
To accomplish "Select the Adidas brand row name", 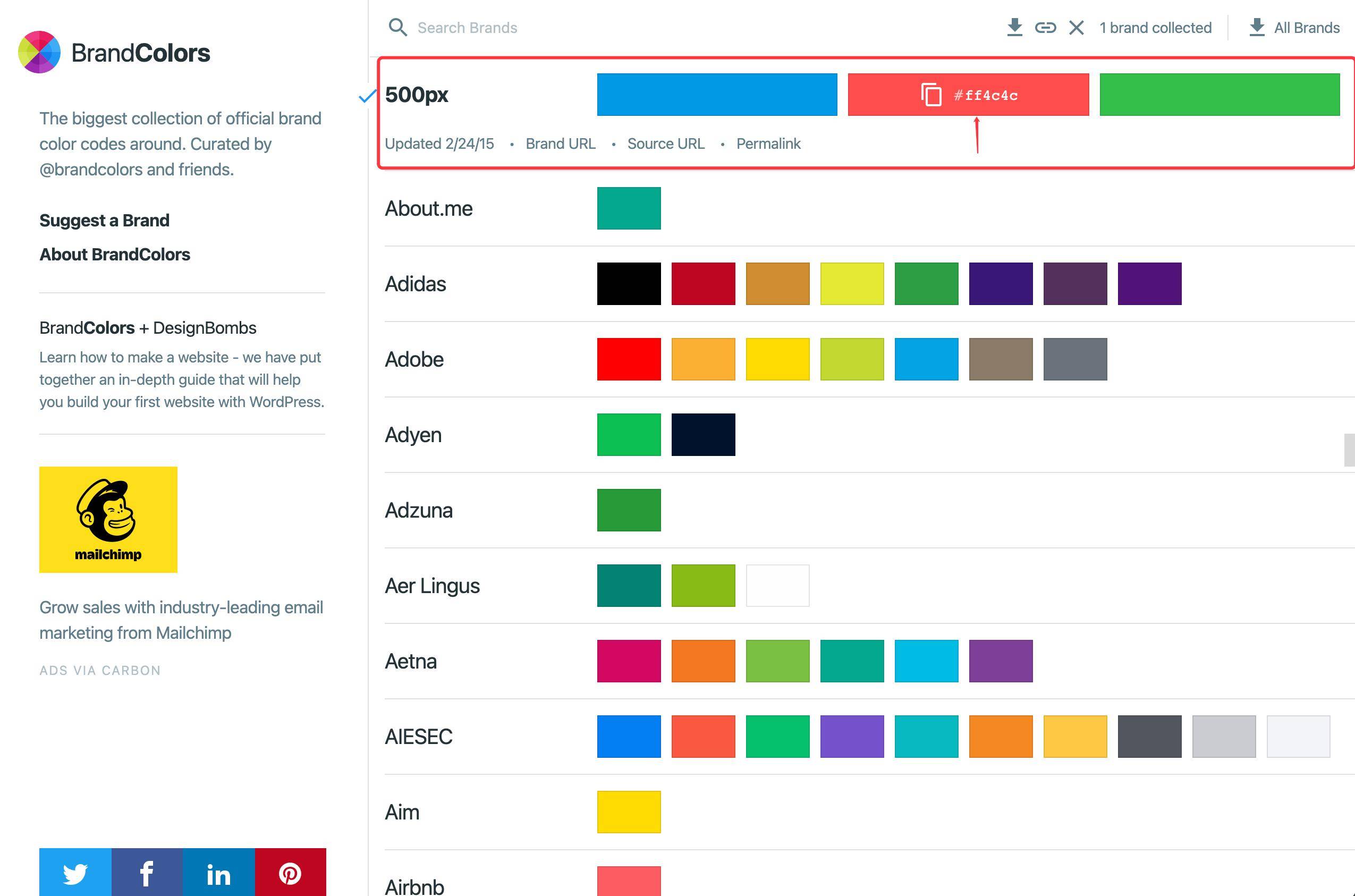I will pyautogui.click(x=416, y=284).
